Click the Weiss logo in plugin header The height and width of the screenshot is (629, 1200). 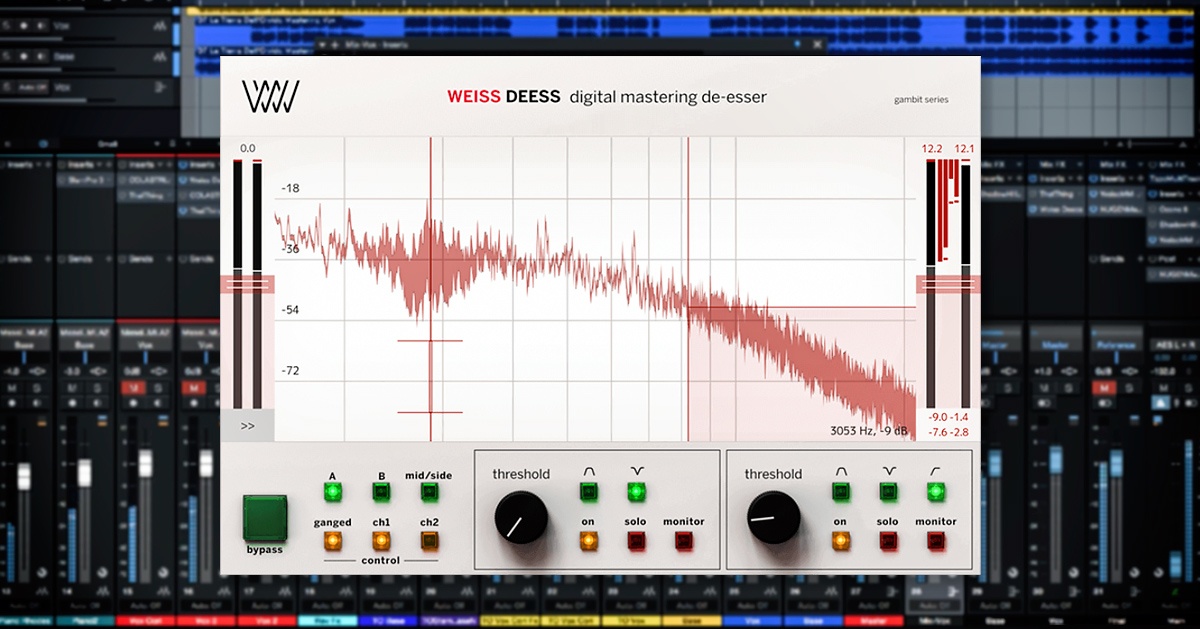(270, 97)
